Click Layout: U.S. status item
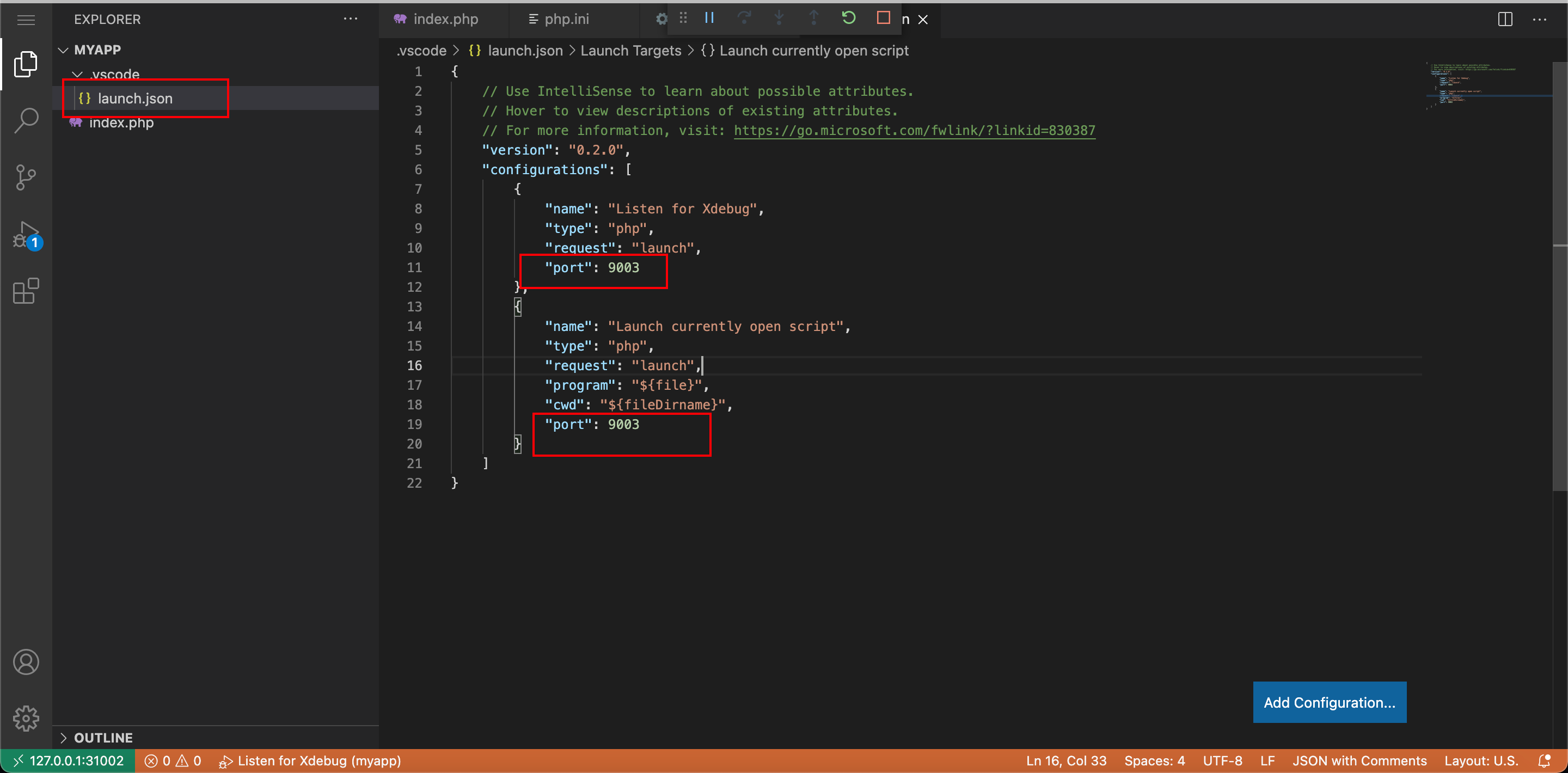This screenshot has height=773, width=1568. coord(1481,761)
